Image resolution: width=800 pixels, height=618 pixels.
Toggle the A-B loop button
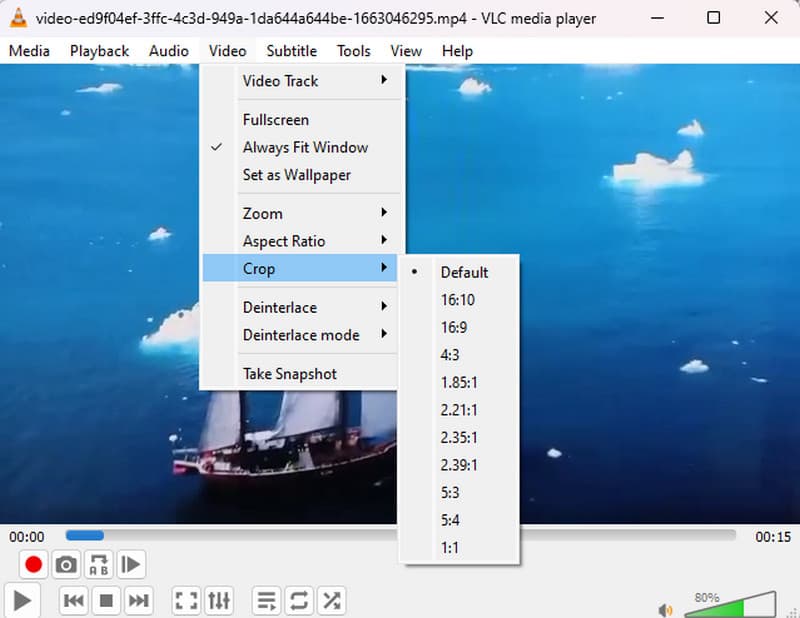[98, 564]
